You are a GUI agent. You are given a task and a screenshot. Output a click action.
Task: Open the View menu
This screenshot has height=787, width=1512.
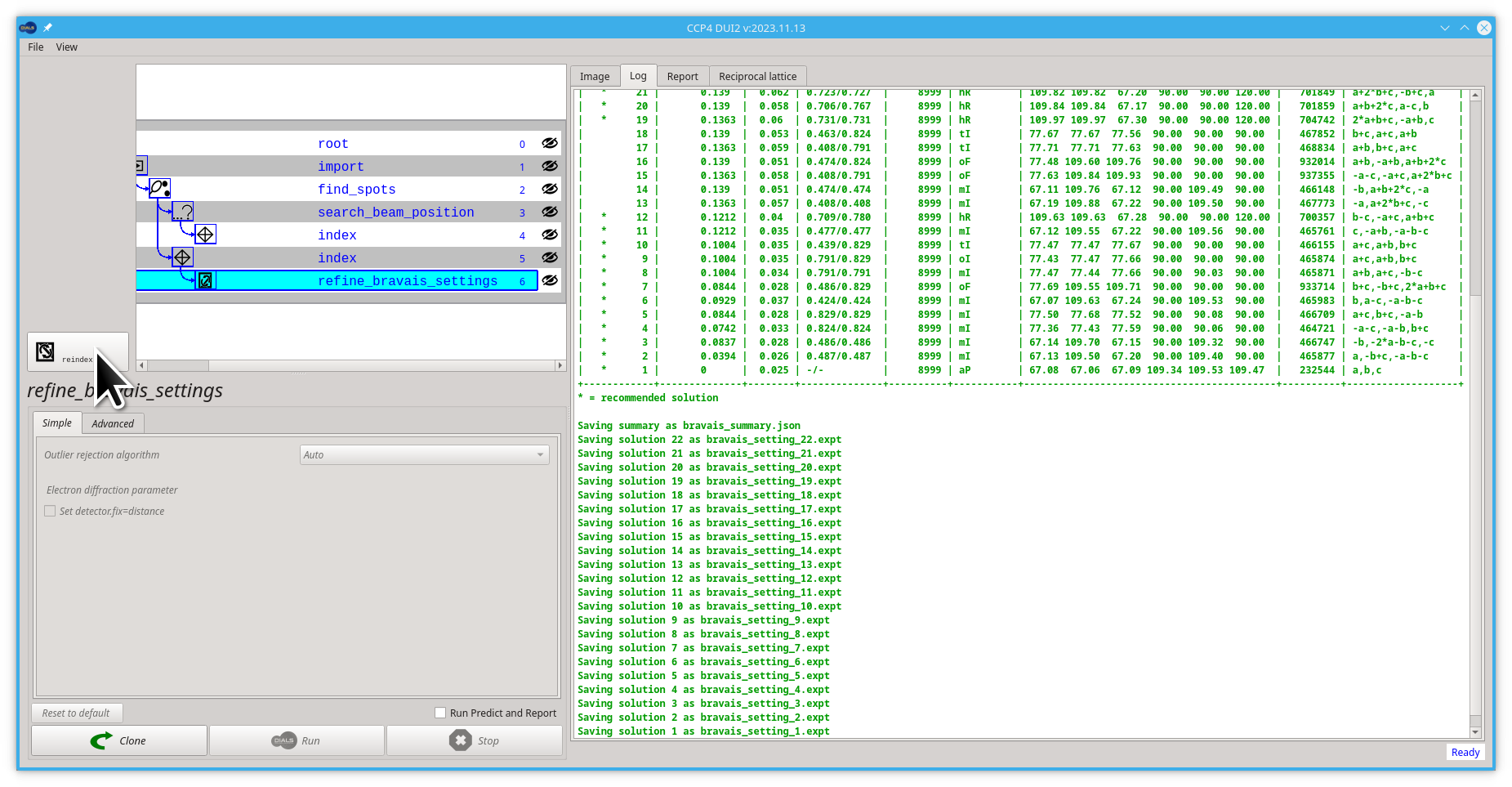[x=67, y=47]
